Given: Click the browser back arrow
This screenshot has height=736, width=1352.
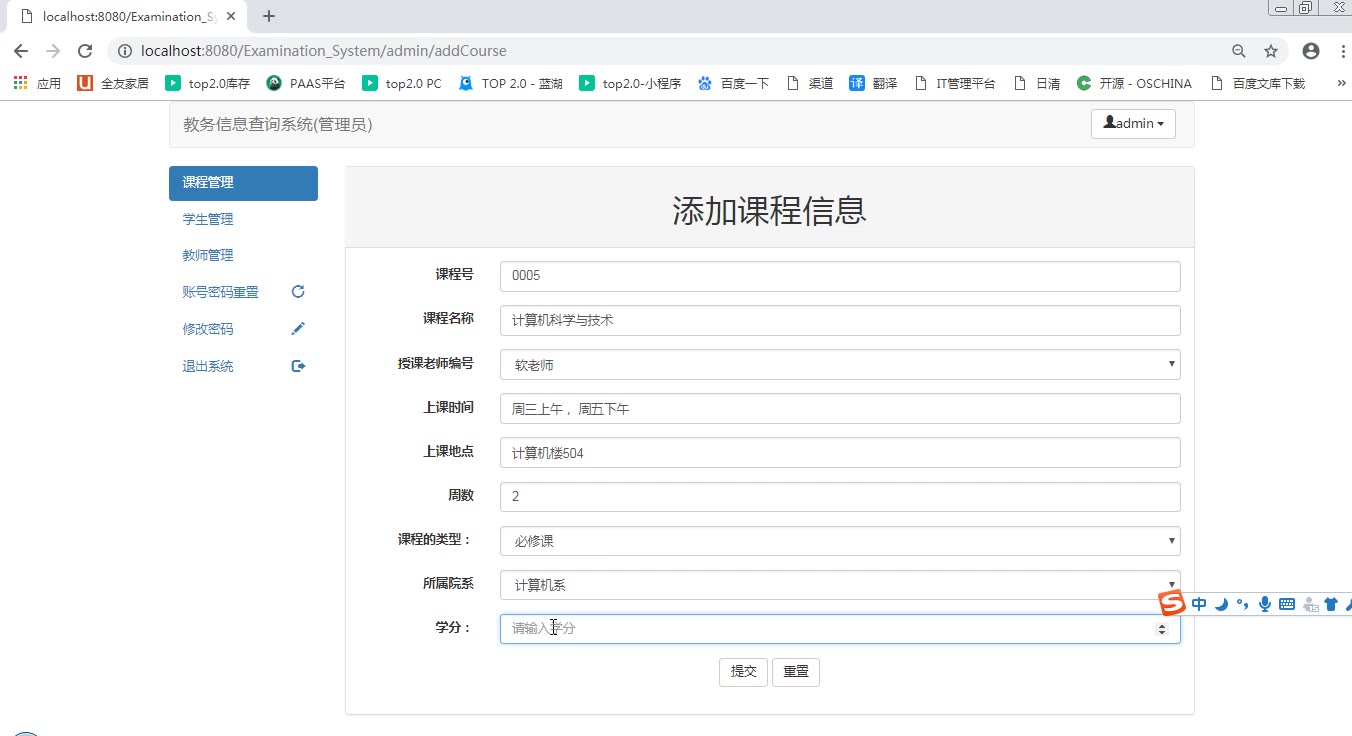Looking at the screenshot, I should tap(21, 51).
